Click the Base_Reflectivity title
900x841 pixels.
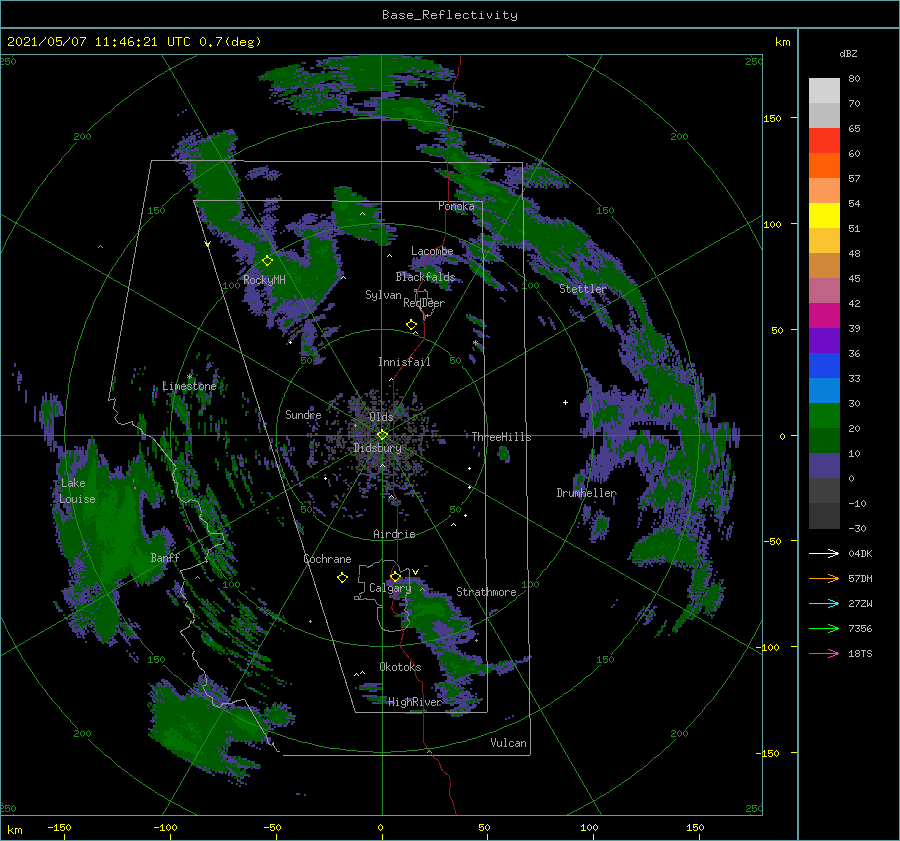coord(450,15)
